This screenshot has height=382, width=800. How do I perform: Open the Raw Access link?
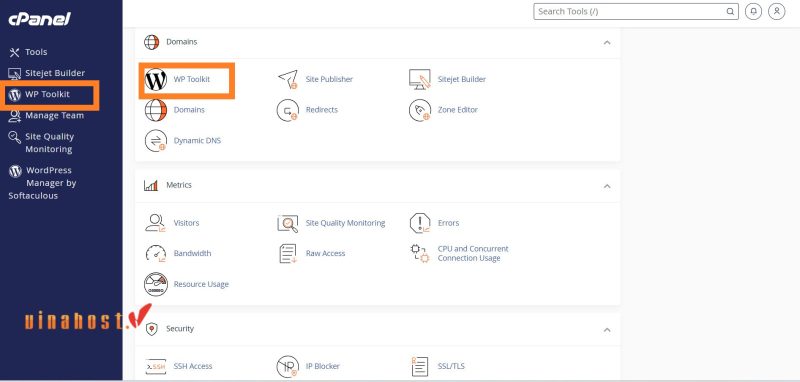pyautogui.click(x=326, y=253)
